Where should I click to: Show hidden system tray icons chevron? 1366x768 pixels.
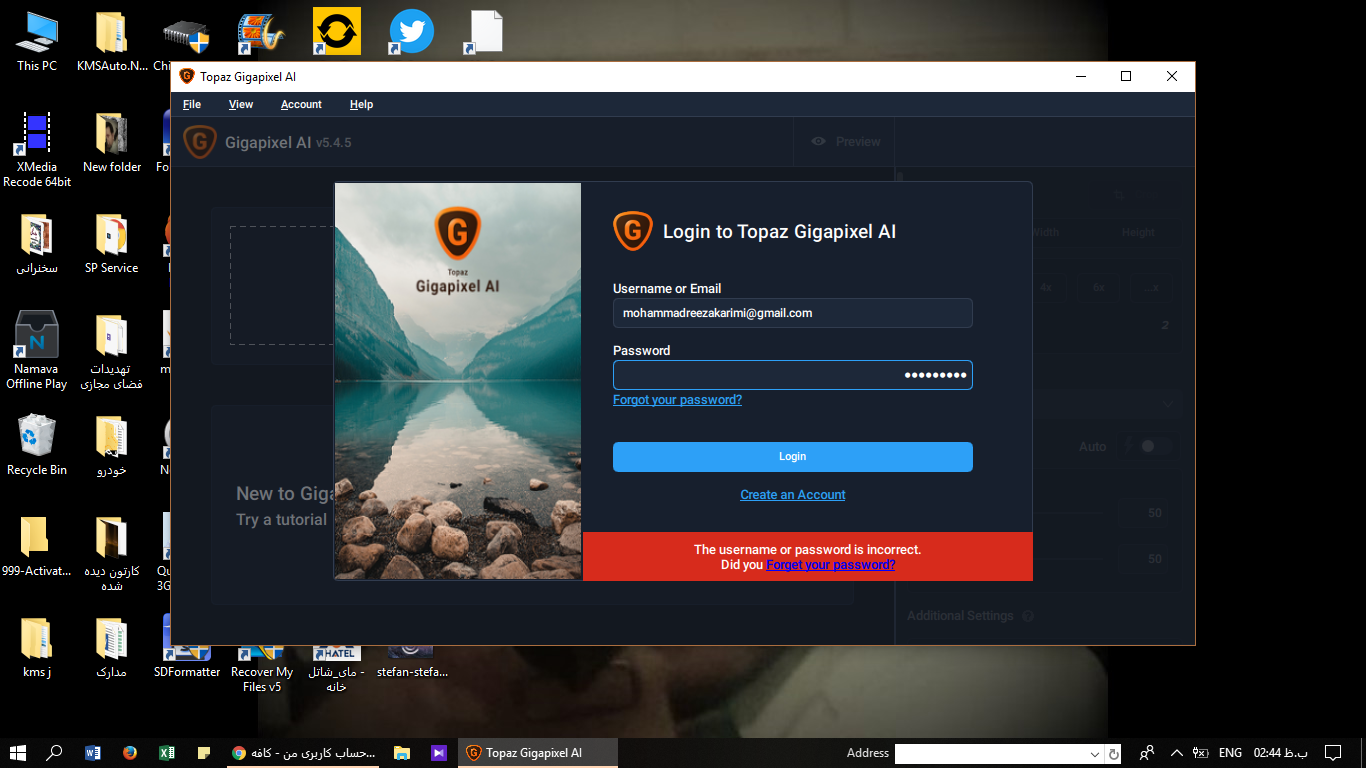click(1176, 753)
